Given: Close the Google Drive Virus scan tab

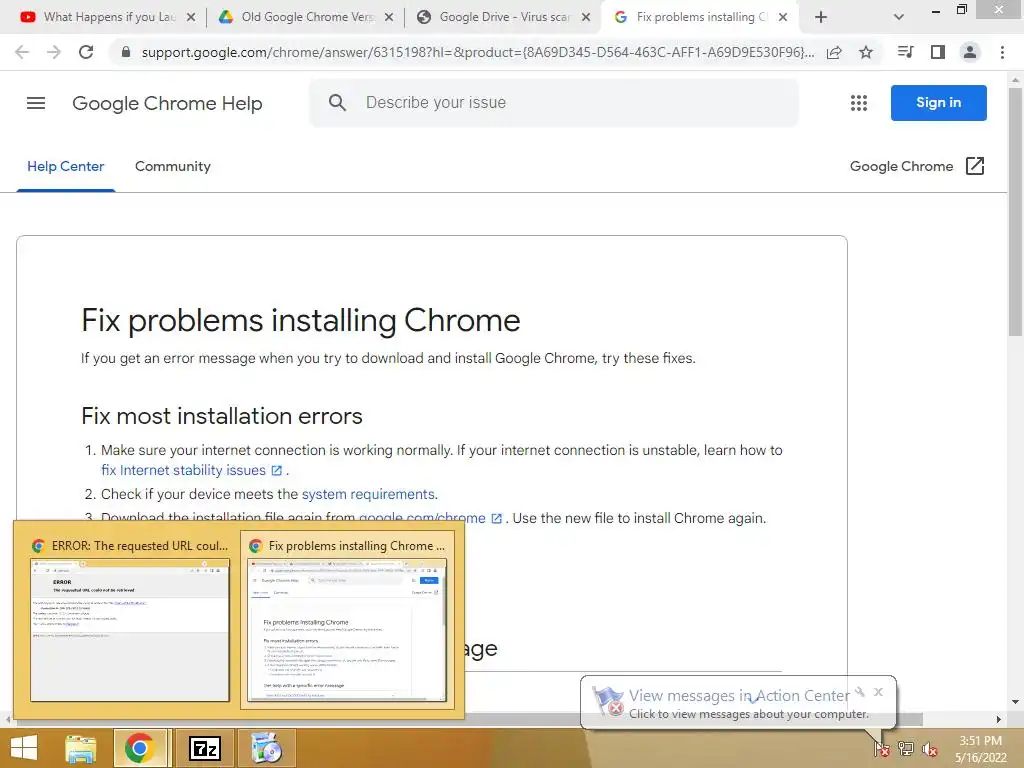Looking at the screenshot, I should click(x=586, y=18).
